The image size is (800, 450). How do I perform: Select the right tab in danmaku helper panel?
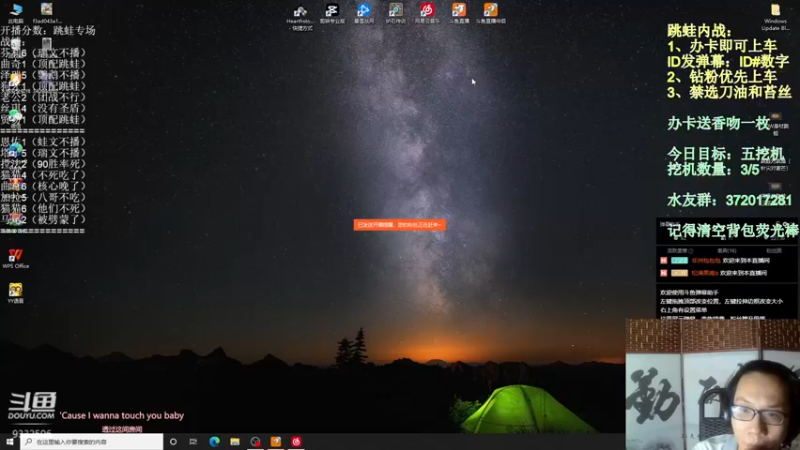coord(773,251)
